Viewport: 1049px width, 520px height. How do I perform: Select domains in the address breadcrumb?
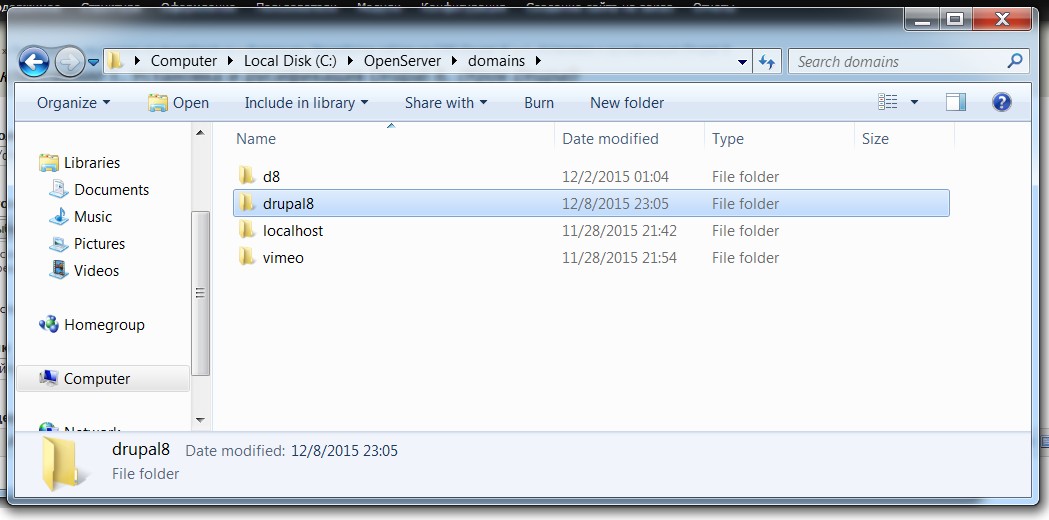(x=496, y=61)
